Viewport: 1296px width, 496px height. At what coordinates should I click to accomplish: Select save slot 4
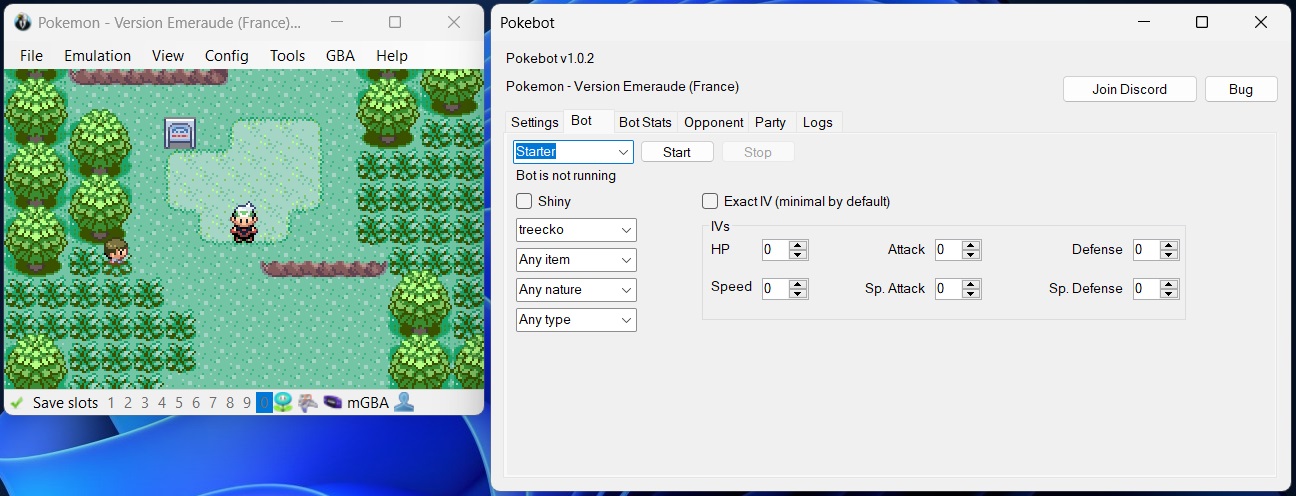click(163, 403)
